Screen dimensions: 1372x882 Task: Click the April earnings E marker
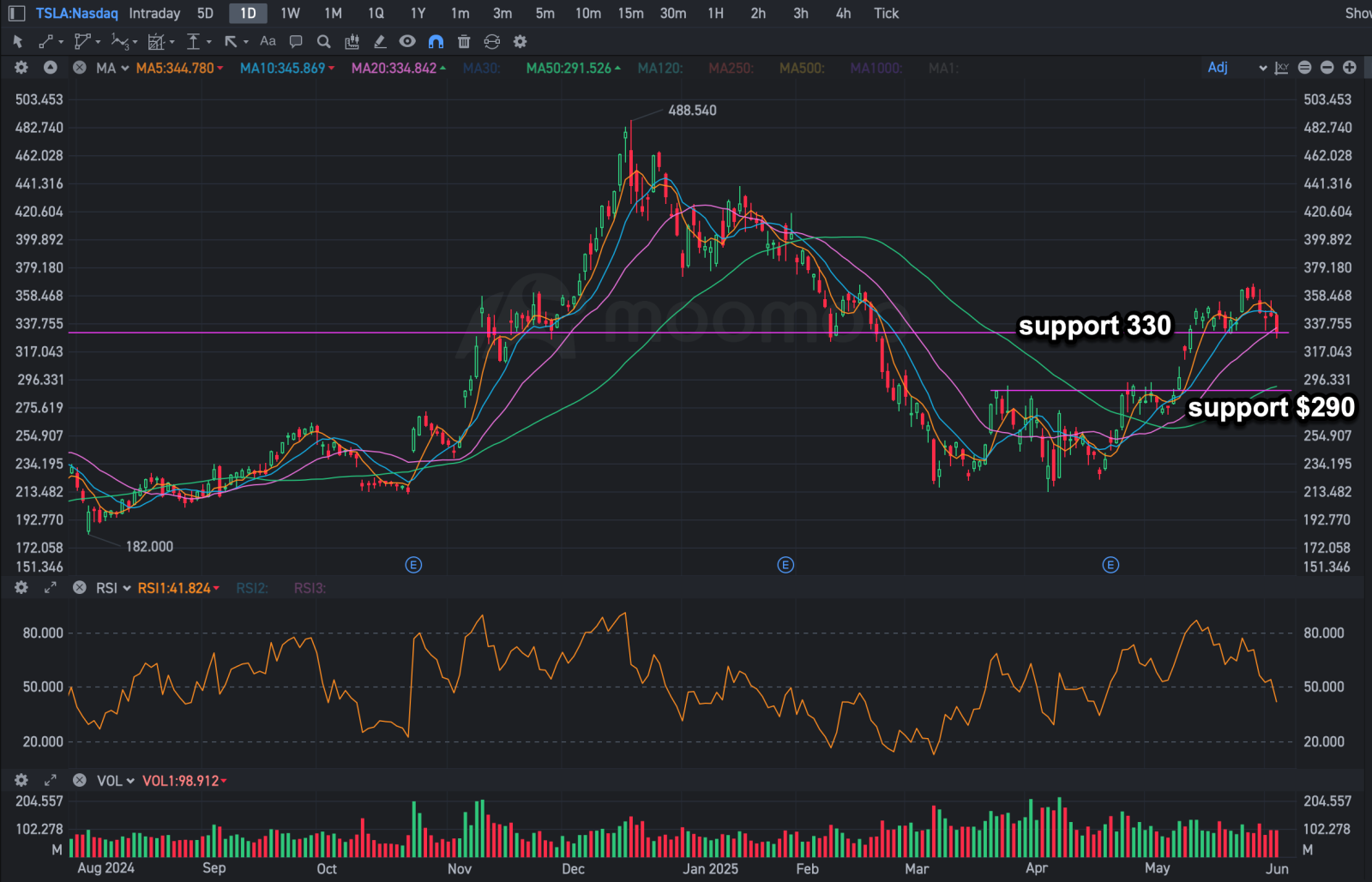coord(1110,565)
